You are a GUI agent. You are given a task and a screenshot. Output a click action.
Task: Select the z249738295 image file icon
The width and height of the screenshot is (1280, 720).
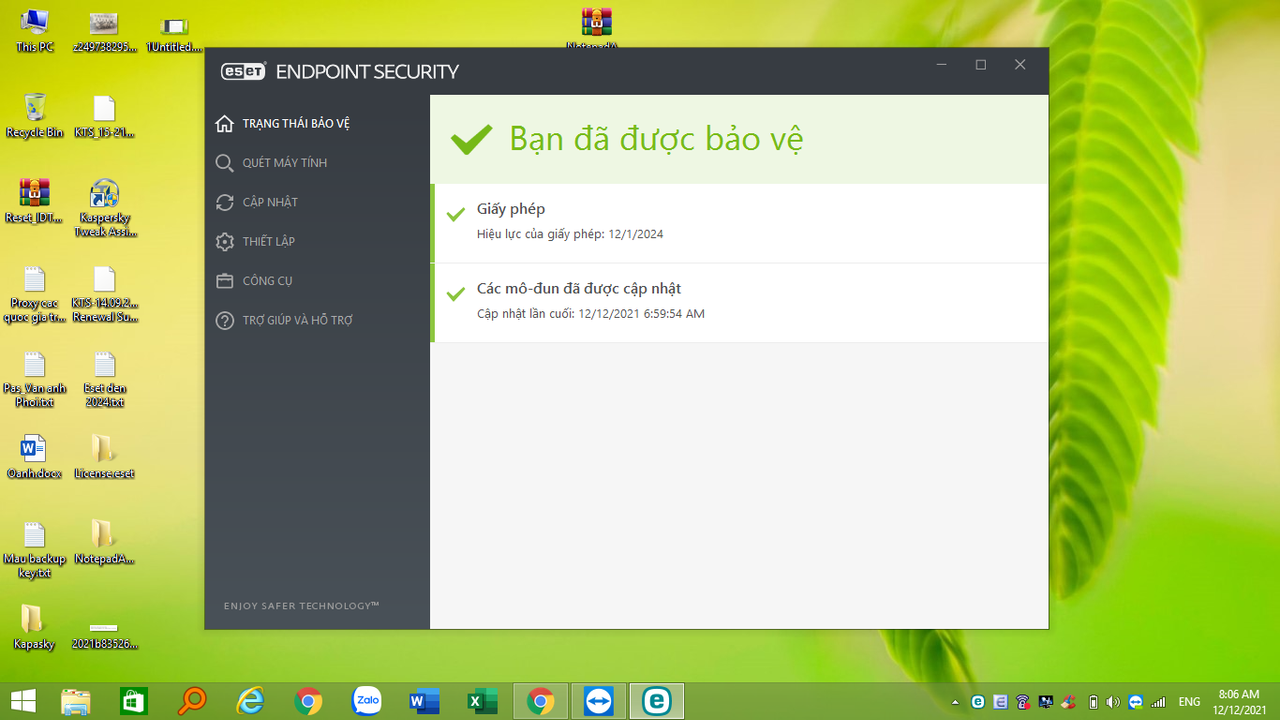click(x=105, y=30)
